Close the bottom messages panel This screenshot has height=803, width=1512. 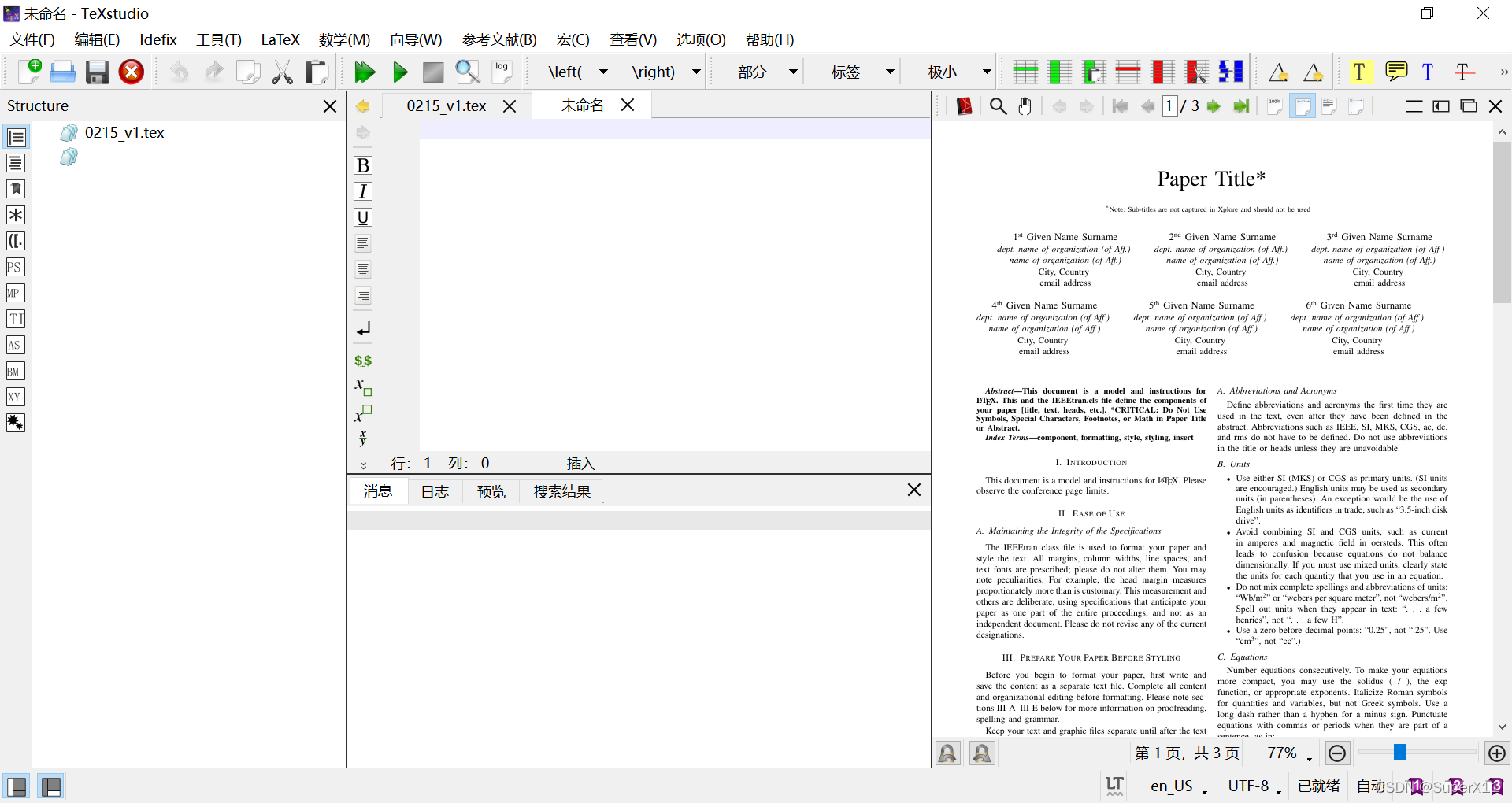913,490
